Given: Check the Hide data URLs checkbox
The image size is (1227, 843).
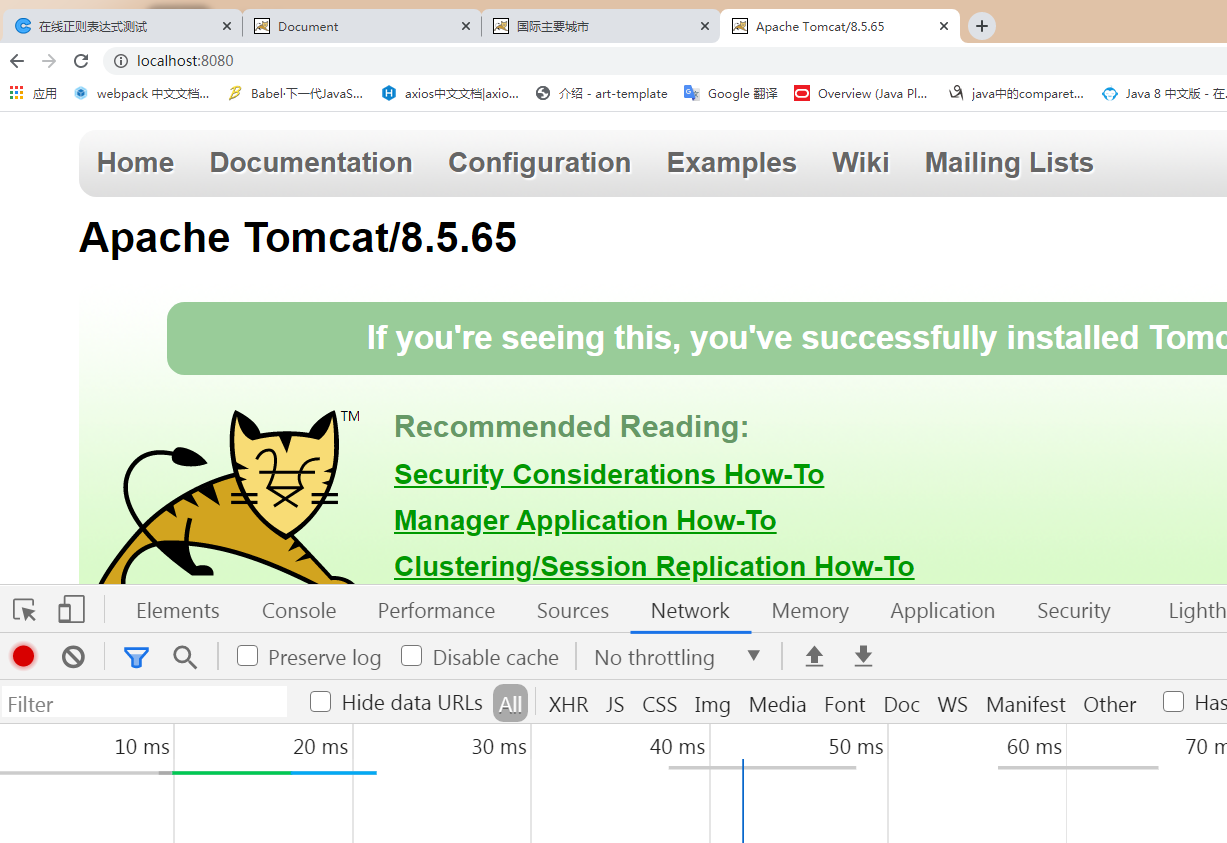Looking at the screenshot, I should click(x=321, y=702).
